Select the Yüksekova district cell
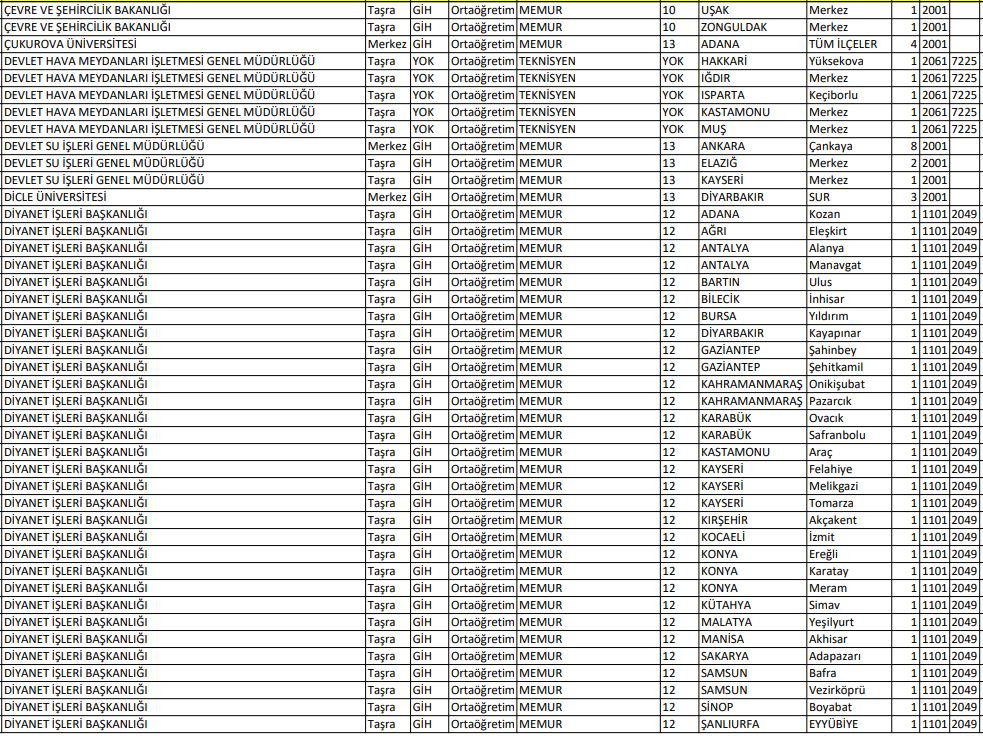The image size is (983, 743). 849,61
